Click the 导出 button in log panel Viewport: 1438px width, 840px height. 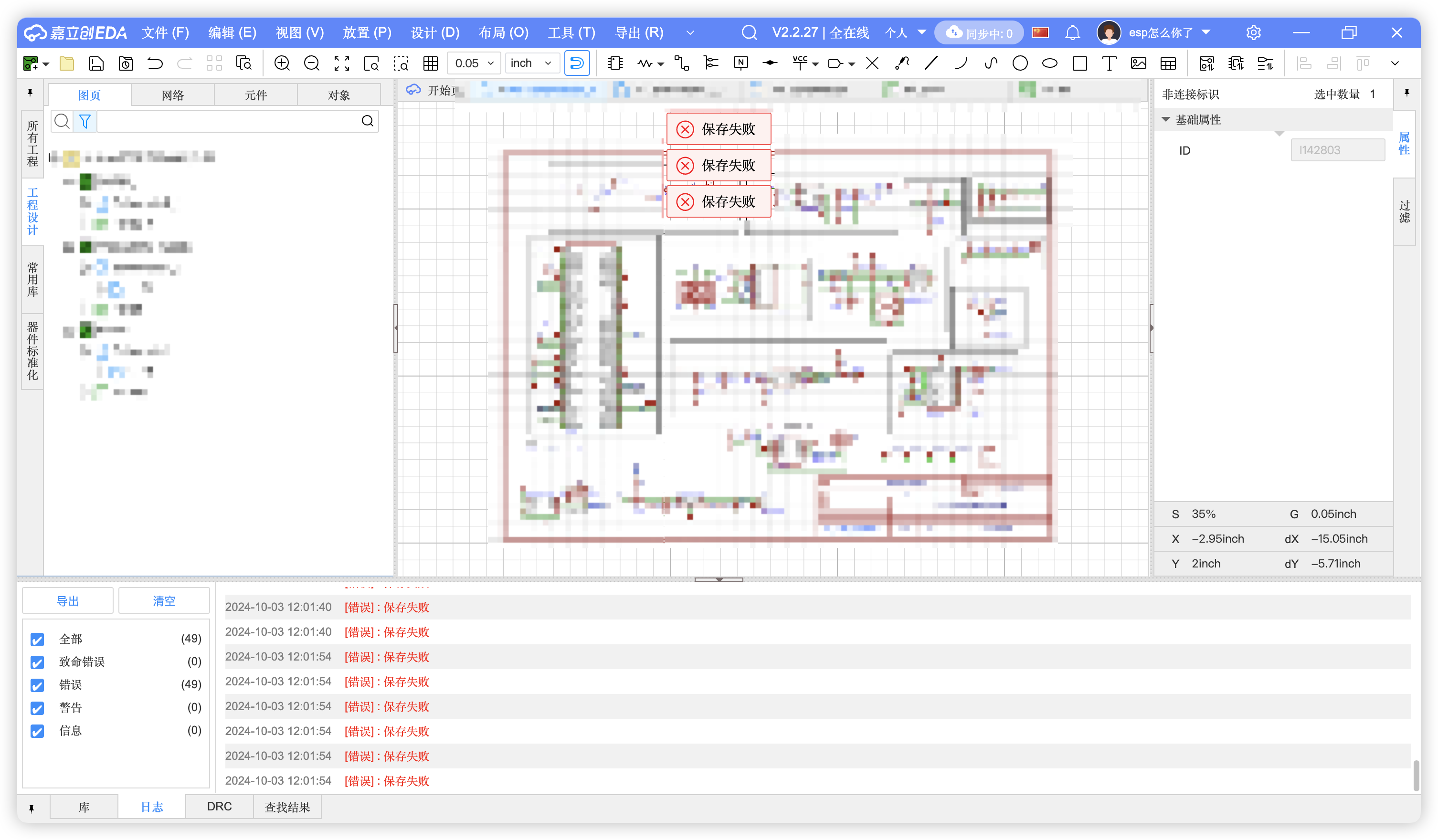pyautogui.click(x=67, y=600)
